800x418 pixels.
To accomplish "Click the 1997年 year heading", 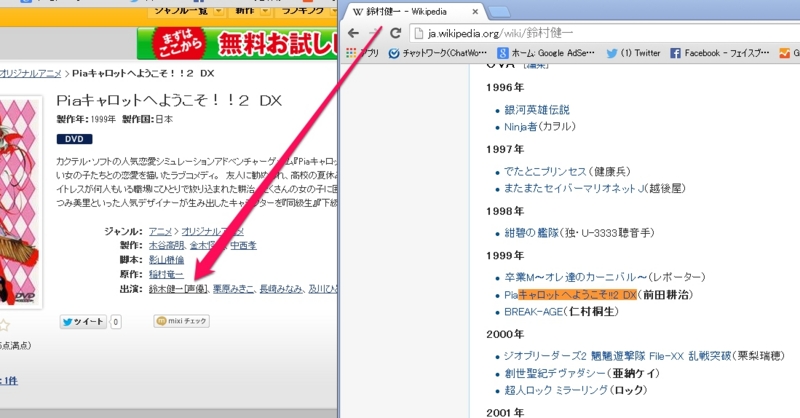I will click(505, 149).
